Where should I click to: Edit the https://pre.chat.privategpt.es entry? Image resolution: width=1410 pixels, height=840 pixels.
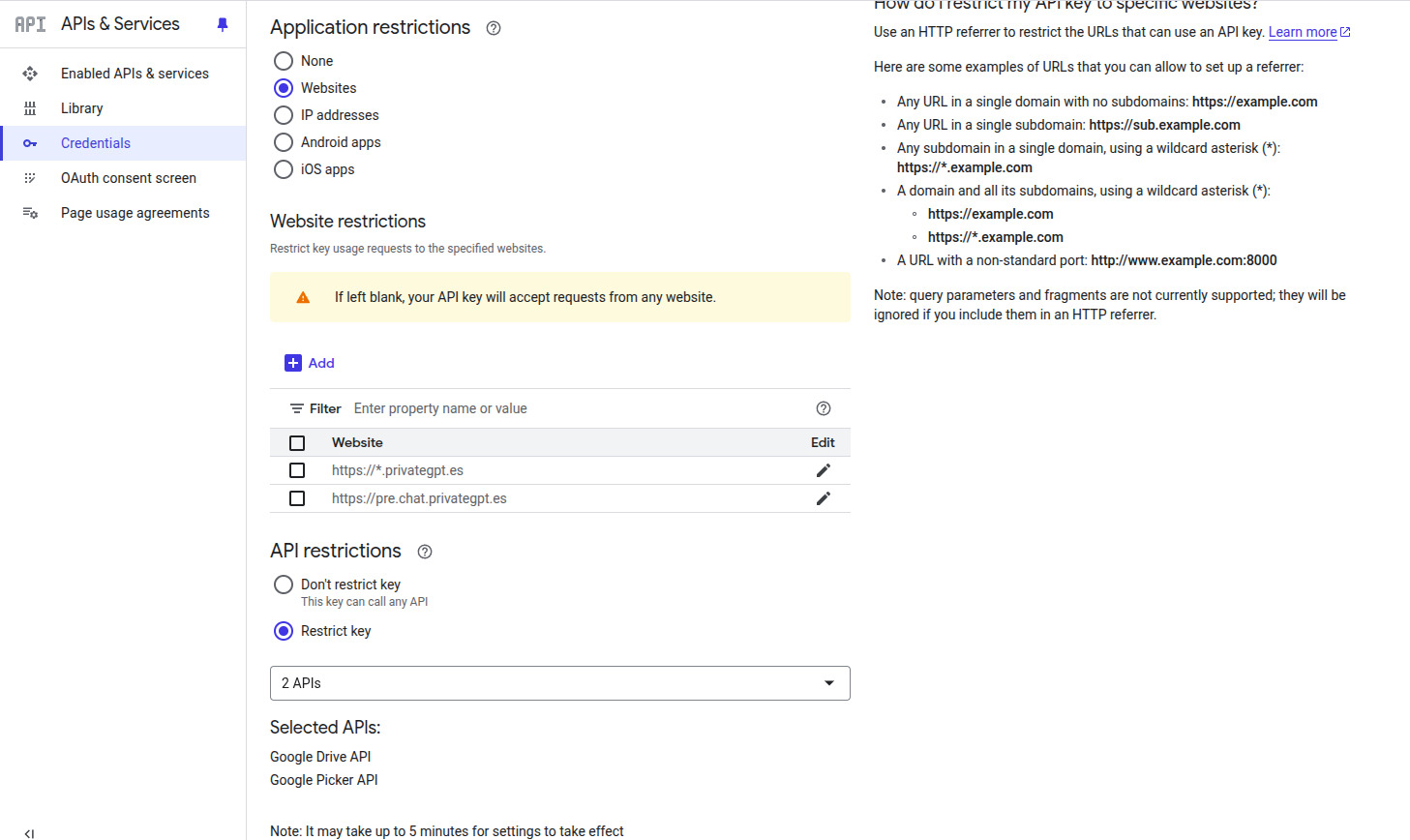(x=824, y=498)
